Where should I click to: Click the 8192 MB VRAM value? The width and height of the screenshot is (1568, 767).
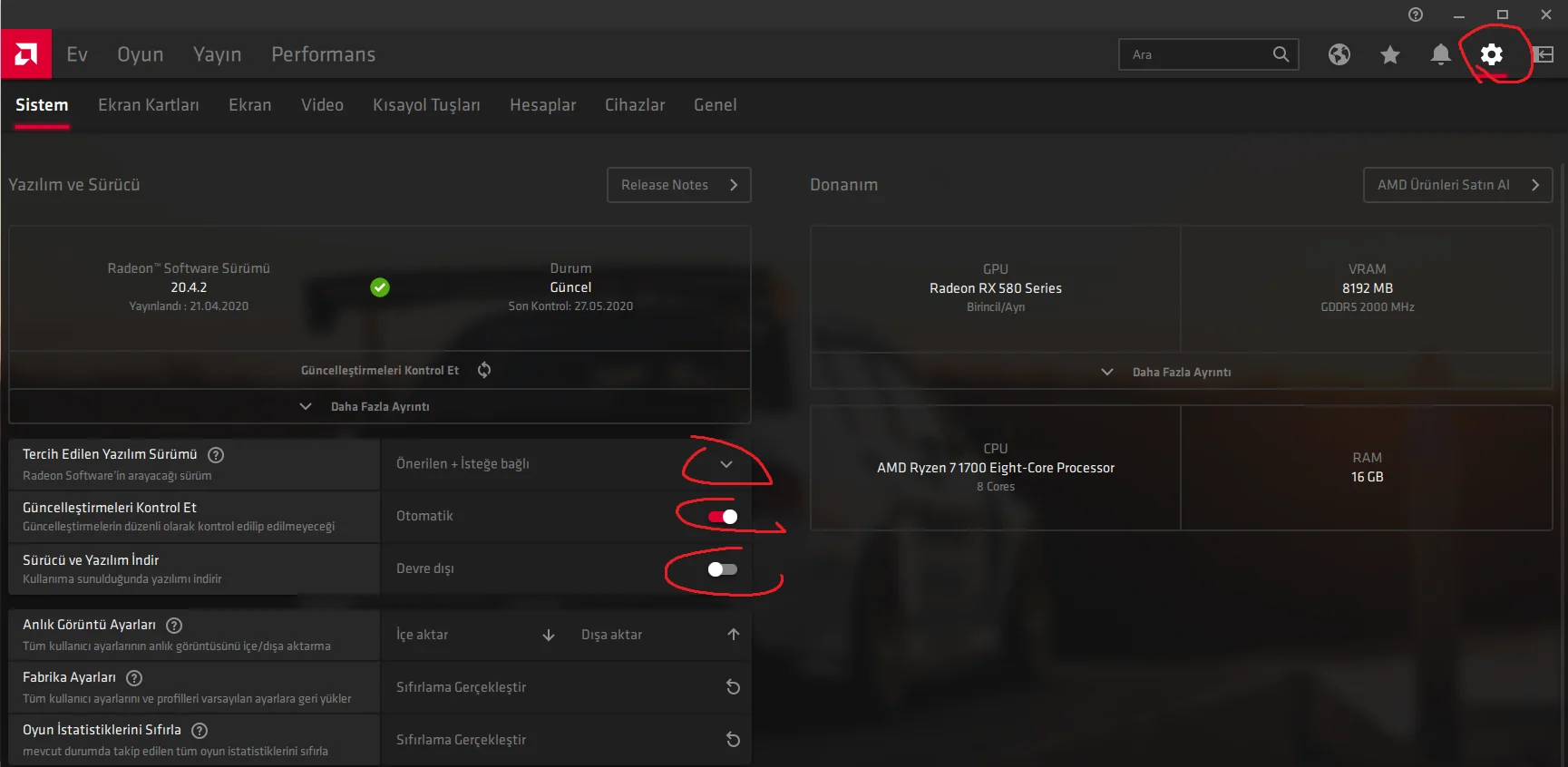pos(1368,288)
